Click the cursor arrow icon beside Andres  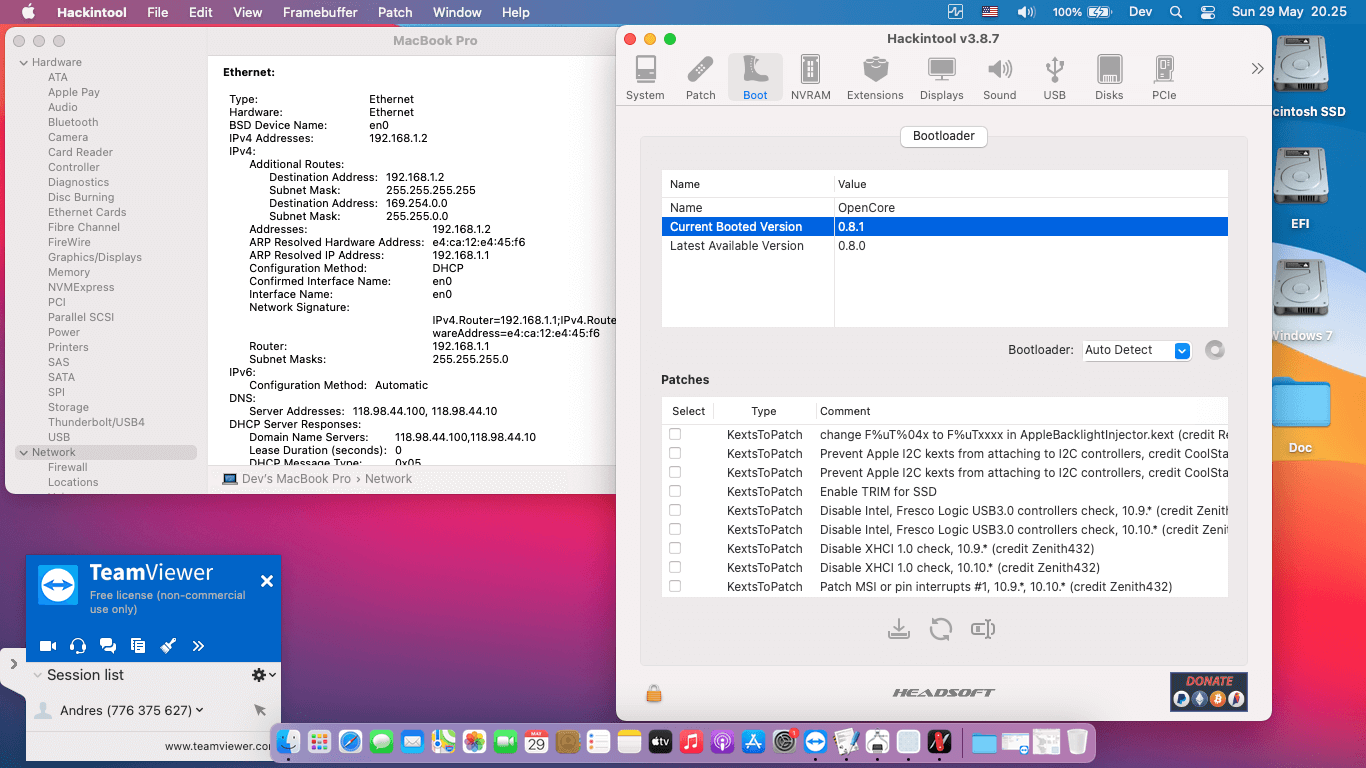pyautogui.click(x=260, y=710)
